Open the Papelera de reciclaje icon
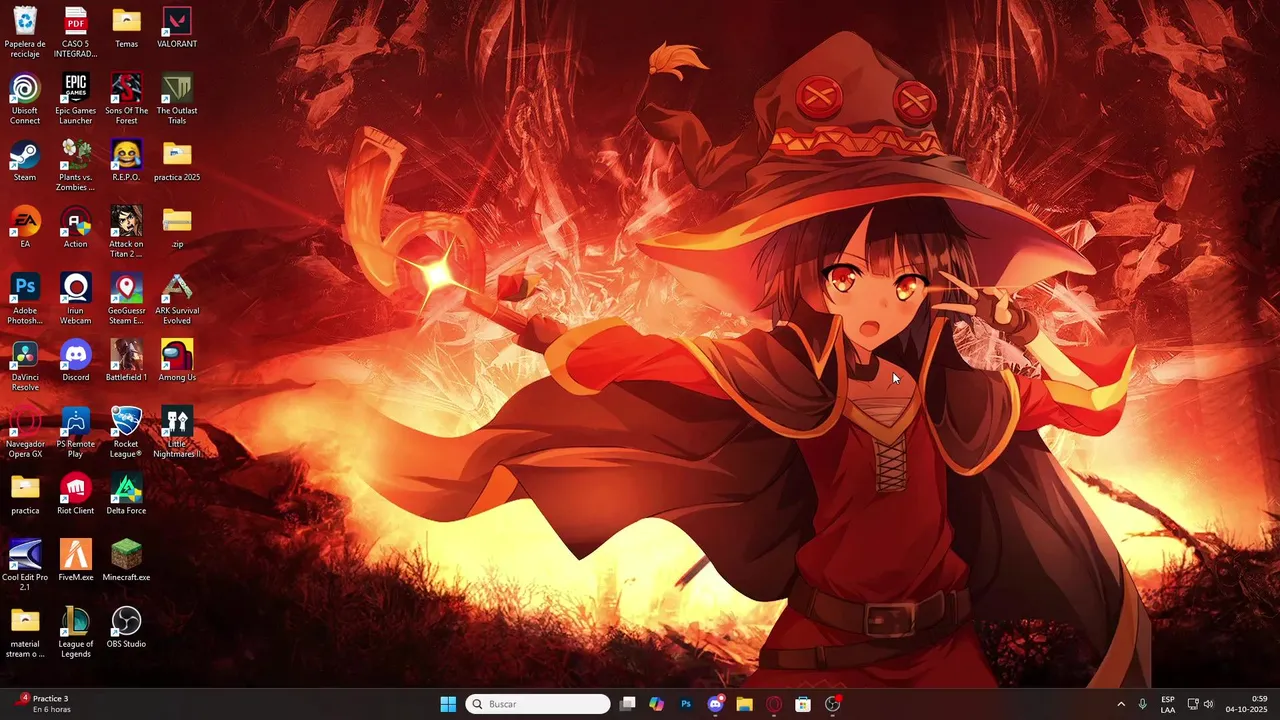This screenshot has width=1280, height=720. point(25,31)
